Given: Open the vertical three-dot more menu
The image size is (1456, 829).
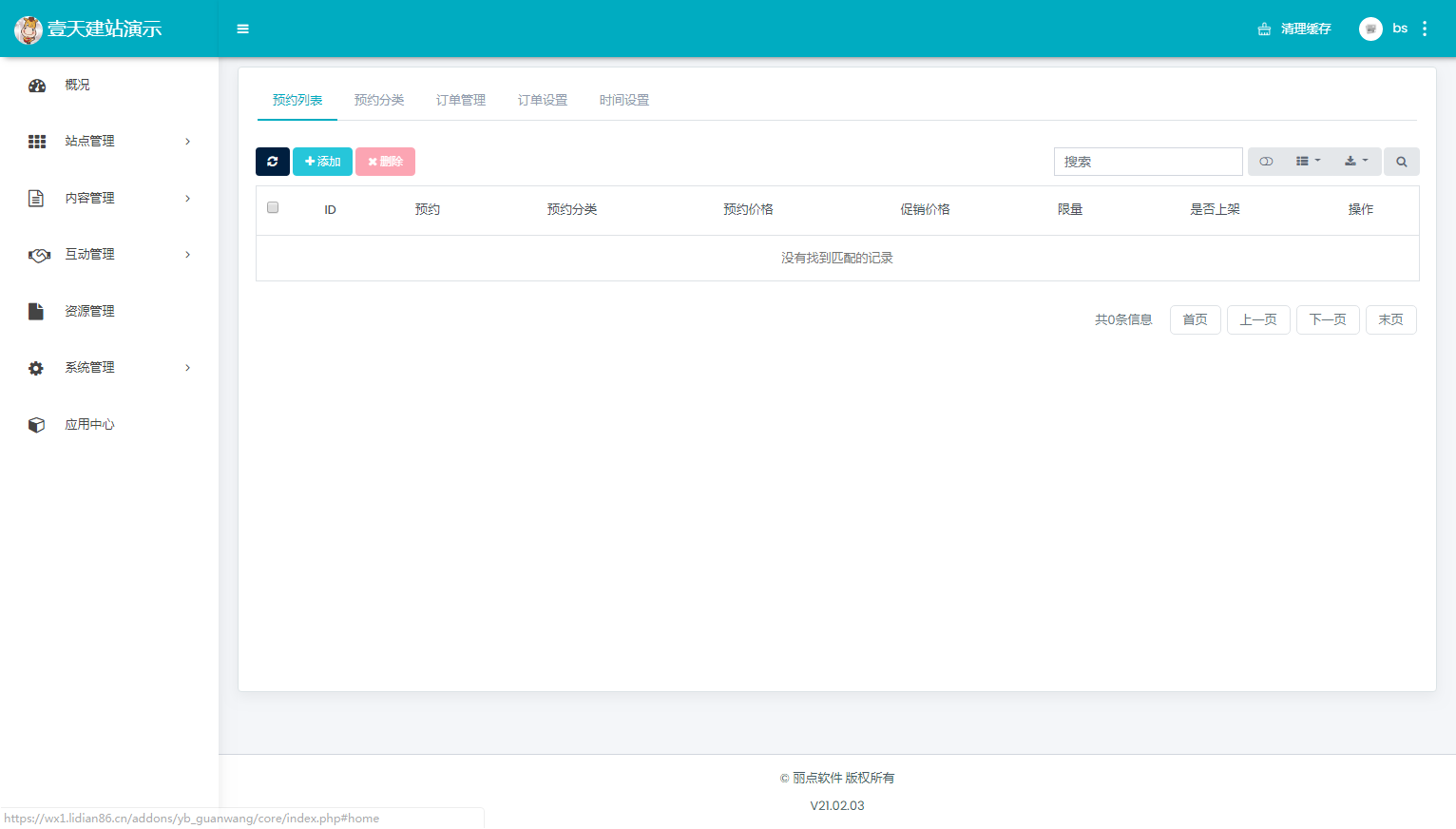Looking at the screenshot, I should 1425,29.
